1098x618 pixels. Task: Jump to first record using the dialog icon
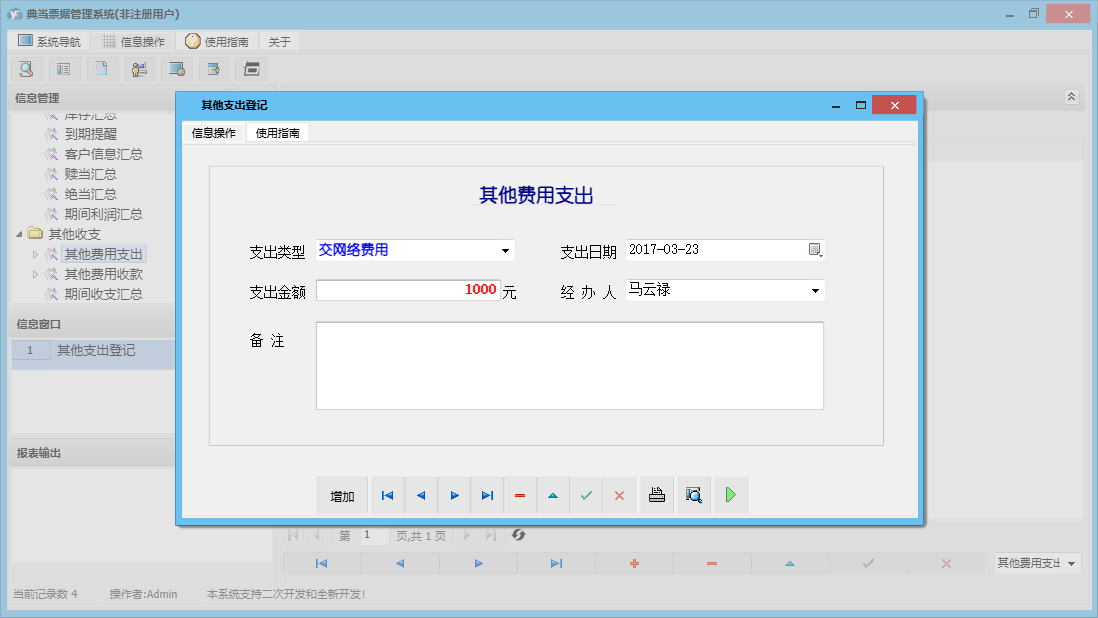coord(387,495)
